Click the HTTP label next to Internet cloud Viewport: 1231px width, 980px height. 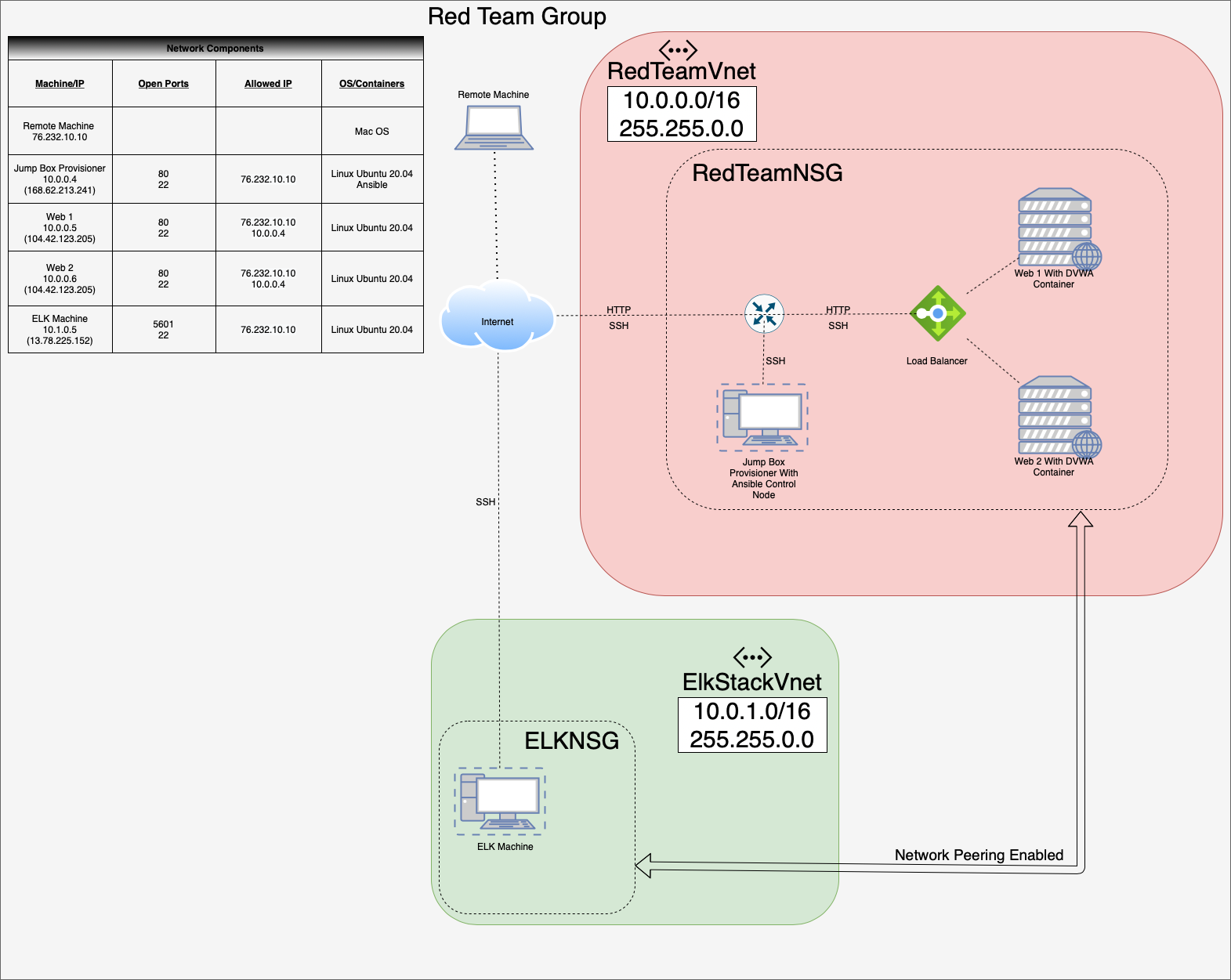coord(619,310)
